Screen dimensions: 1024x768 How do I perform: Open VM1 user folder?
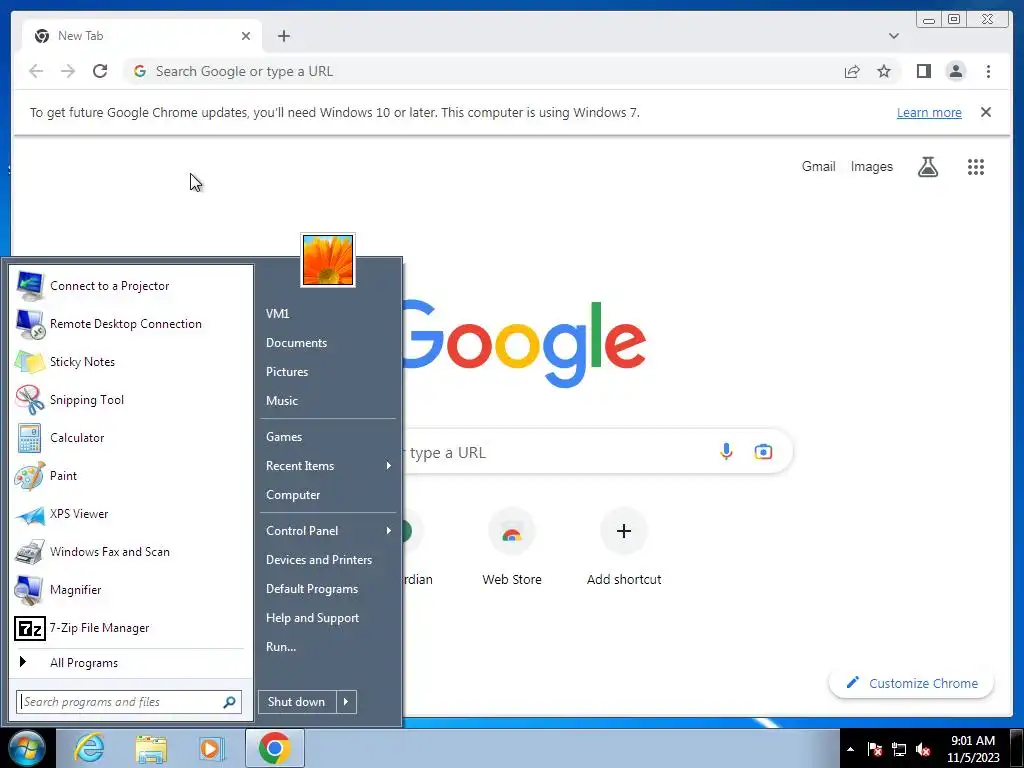[328, 313]
